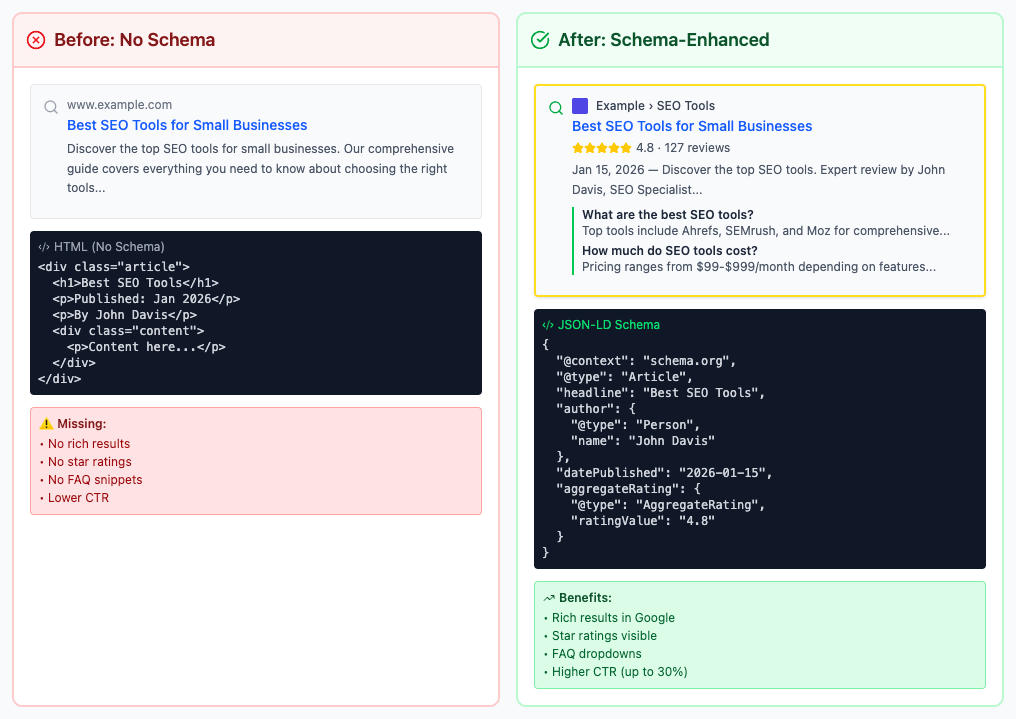Click the '4.8 · 127 reviews' text

[683, 148]
